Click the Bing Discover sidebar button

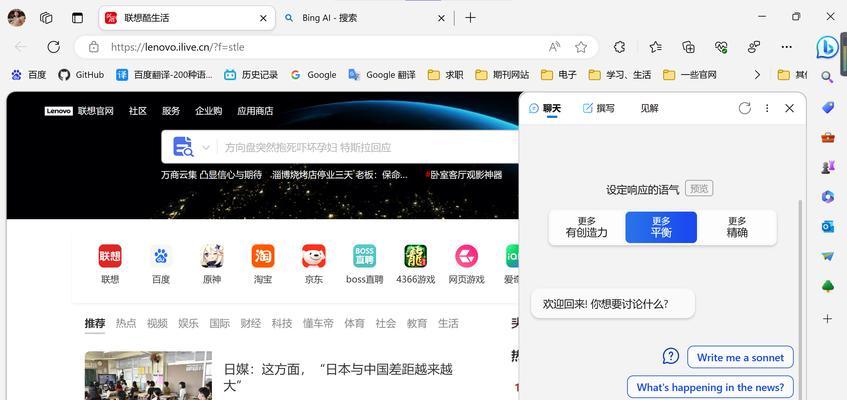pyautogui.click(x=827, y=48)
